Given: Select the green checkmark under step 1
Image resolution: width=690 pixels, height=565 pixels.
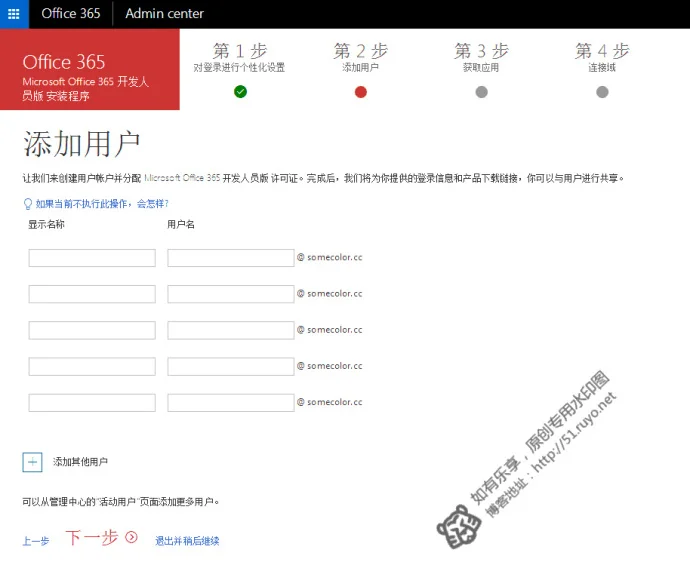Looking at the screenshot, I should click(x=240, y=92).
